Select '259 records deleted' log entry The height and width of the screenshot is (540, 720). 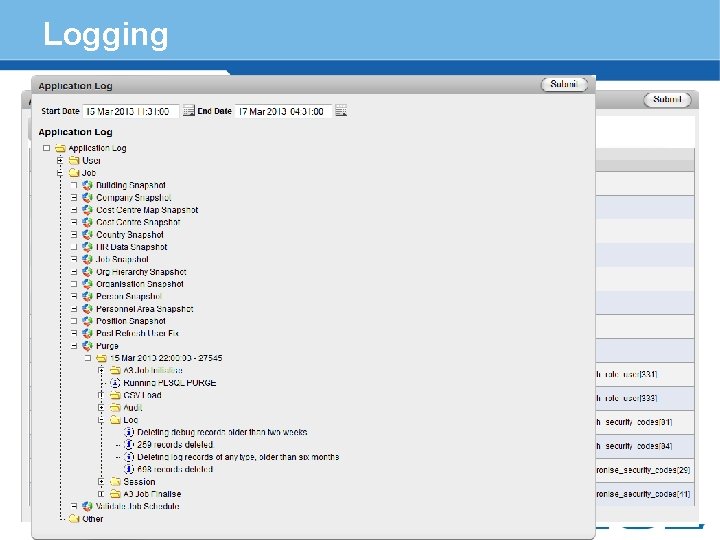(175, 444)
